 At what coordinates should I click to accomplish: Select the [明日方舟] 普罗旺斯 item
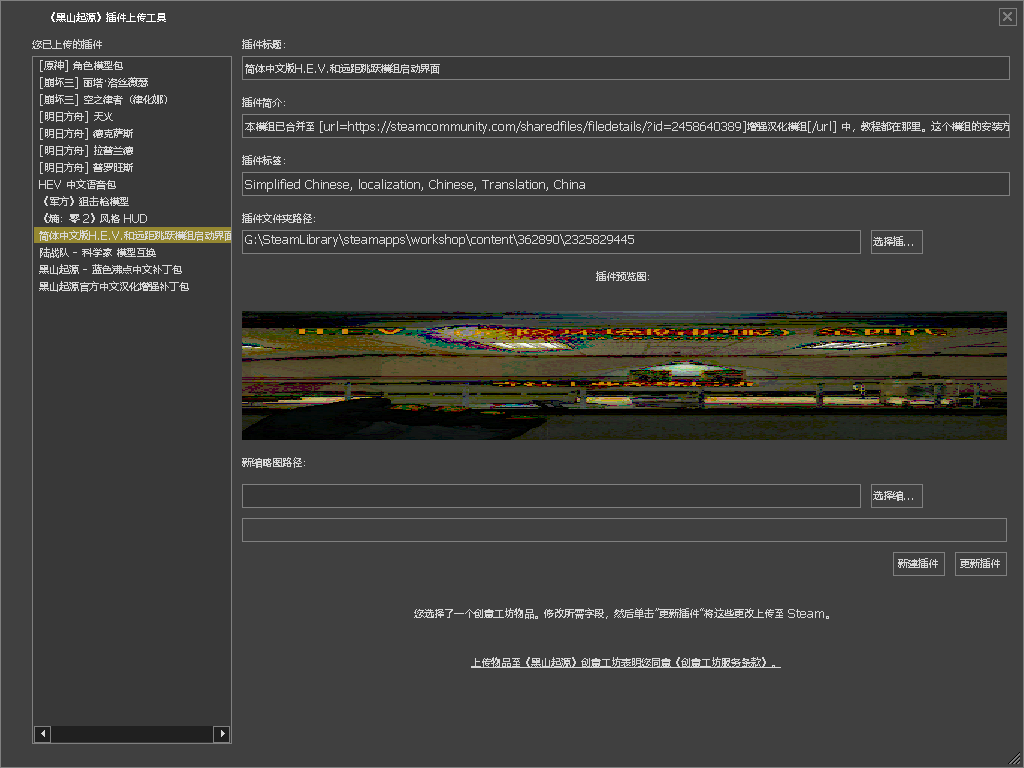pyautogui.click(x=132, y=167)
